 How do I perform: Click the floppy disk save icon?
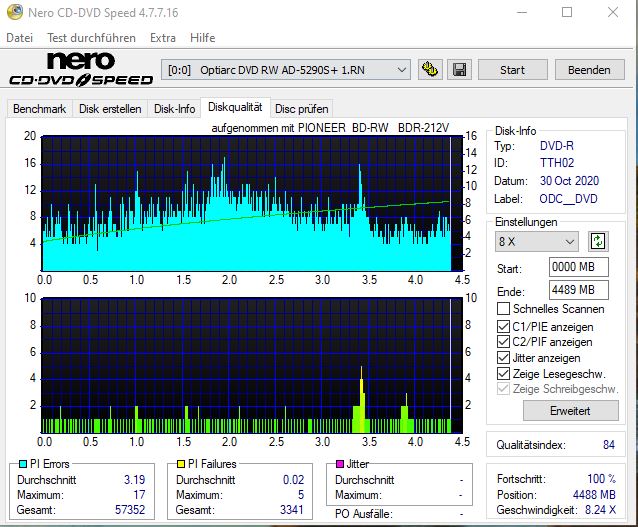459,70
